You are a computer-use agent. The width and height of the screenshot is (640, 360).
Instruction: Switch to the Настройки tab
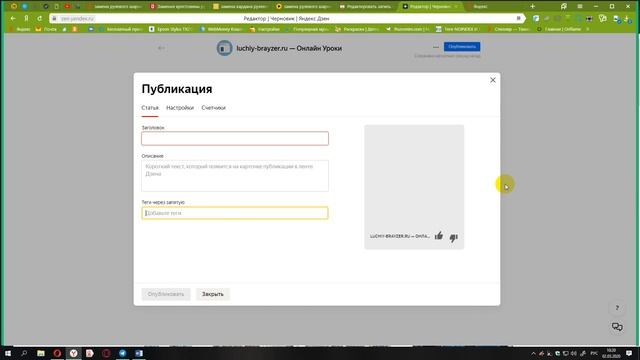point(180,108)
